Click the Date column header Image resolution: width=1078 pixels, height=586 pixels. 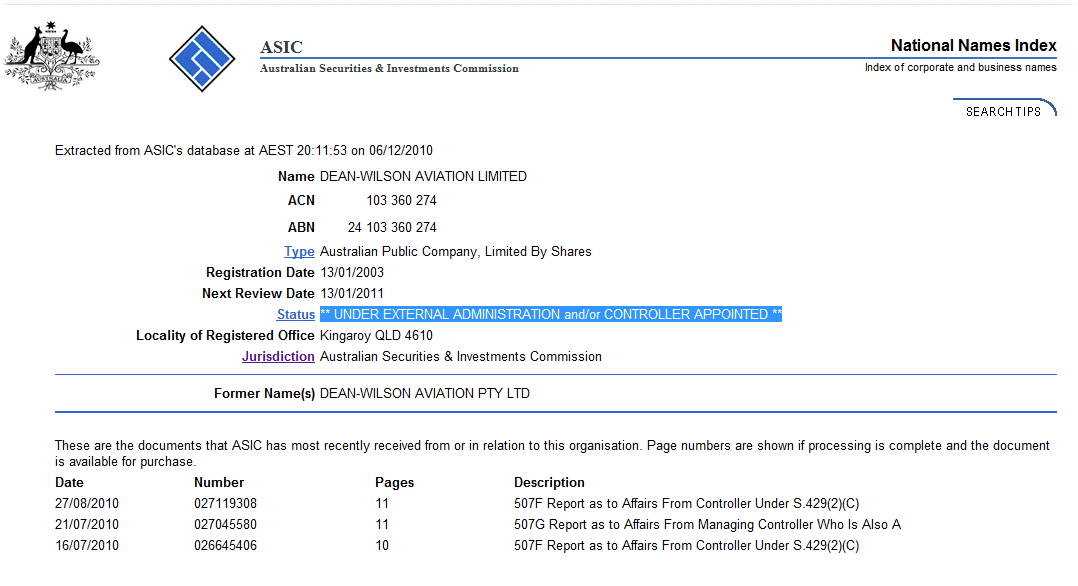(x=69, y=483)
